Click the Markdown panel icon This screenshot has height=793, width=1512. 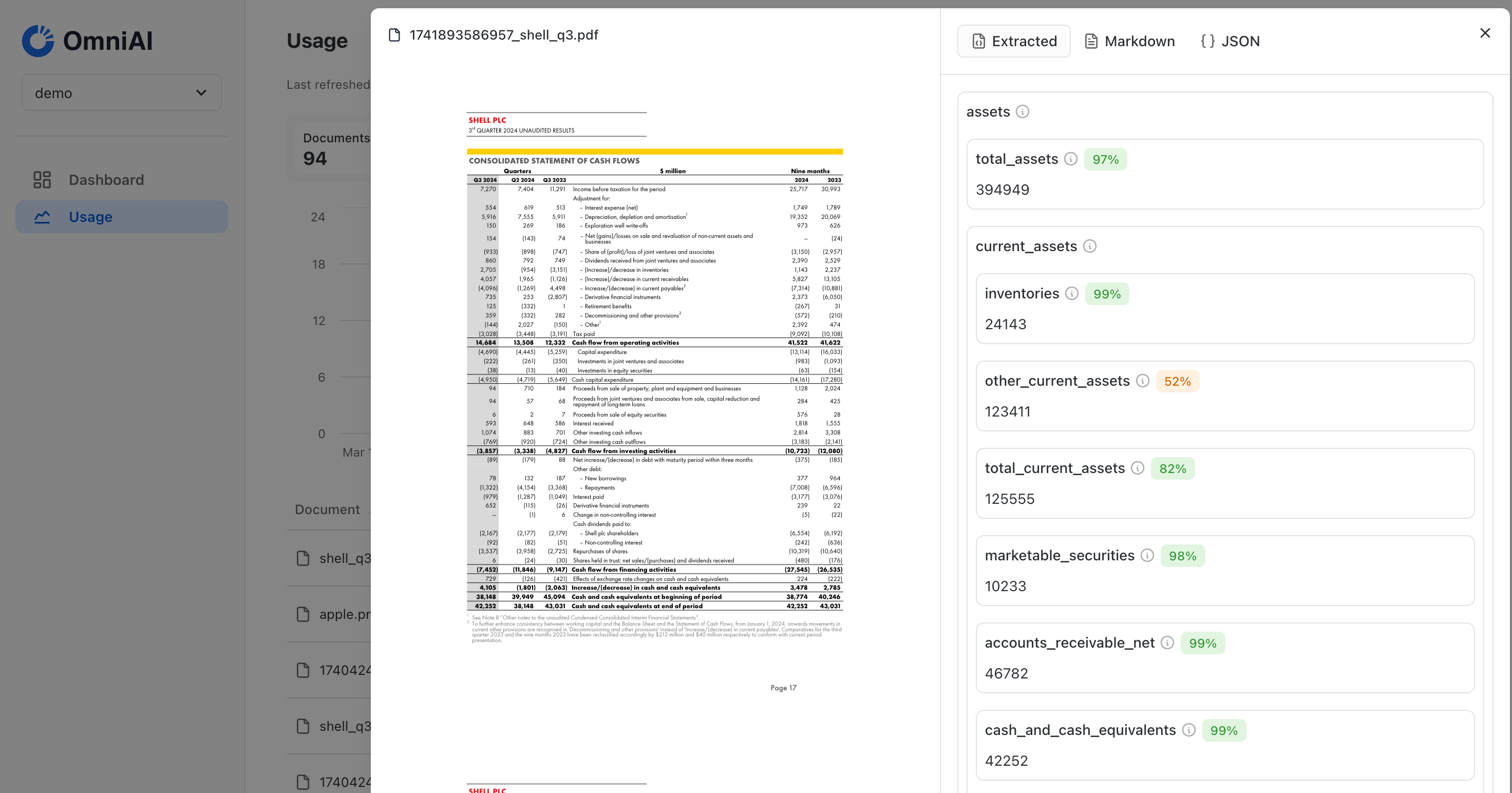coord(1091,41)
